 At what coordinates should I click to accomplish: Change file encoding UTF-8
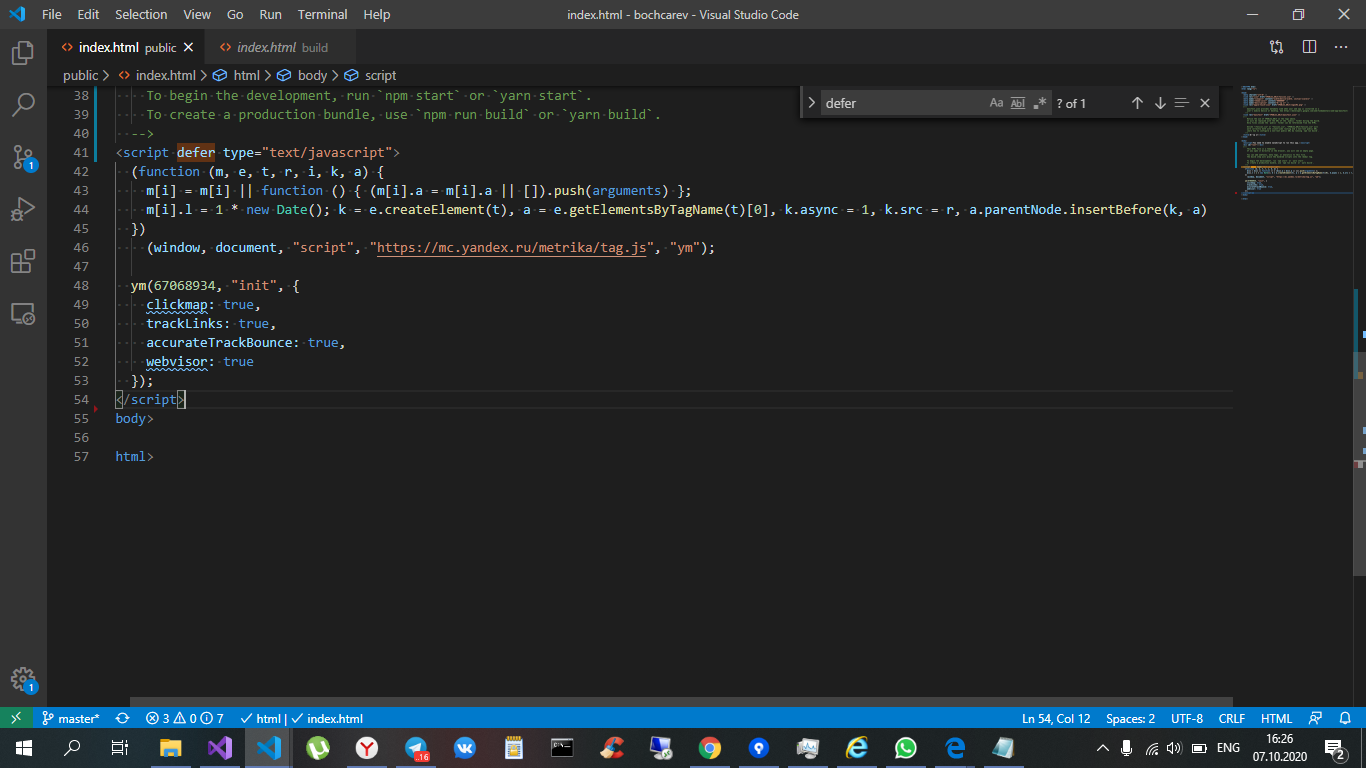1186,718
